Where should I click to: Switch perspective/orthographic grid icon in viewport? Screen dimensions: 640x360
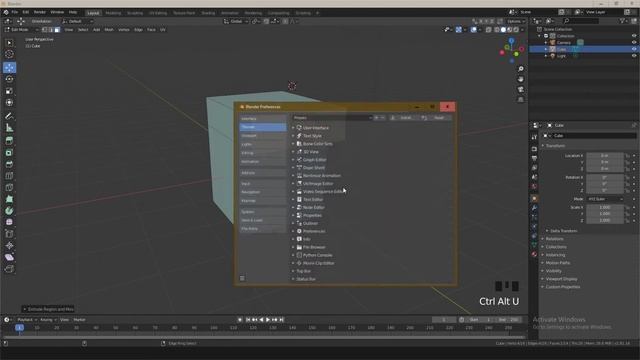521,100
